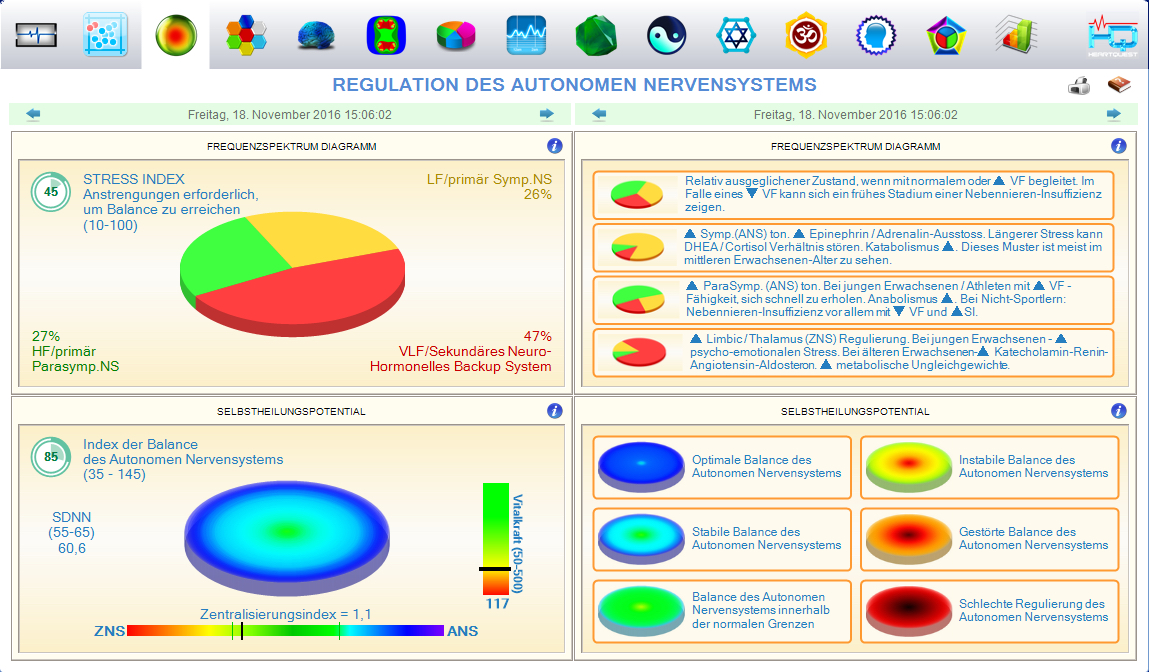Viewport: 1149px width, 672px height.
Task: Go to next record in left date bar
Action: pyautogui.click(x=547, y=115)
